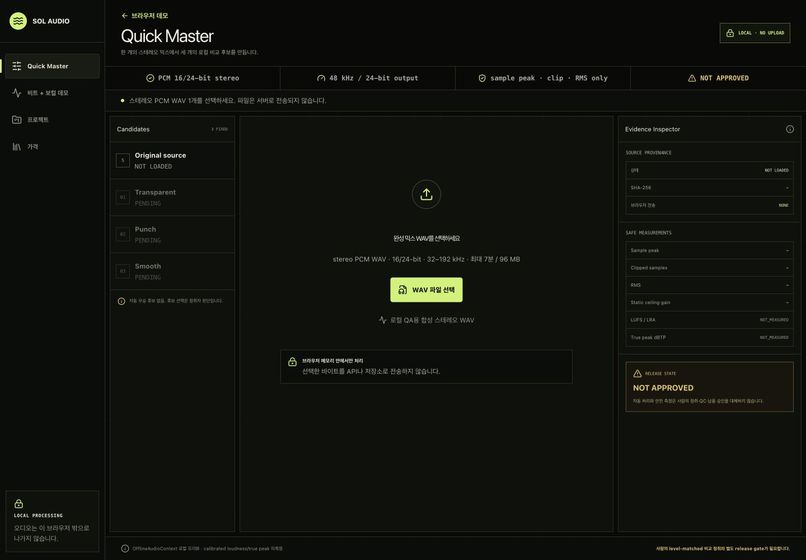Click the NONE value in the 브라우저 전송 row
806x560 pixels.
(x=783, y=205)
